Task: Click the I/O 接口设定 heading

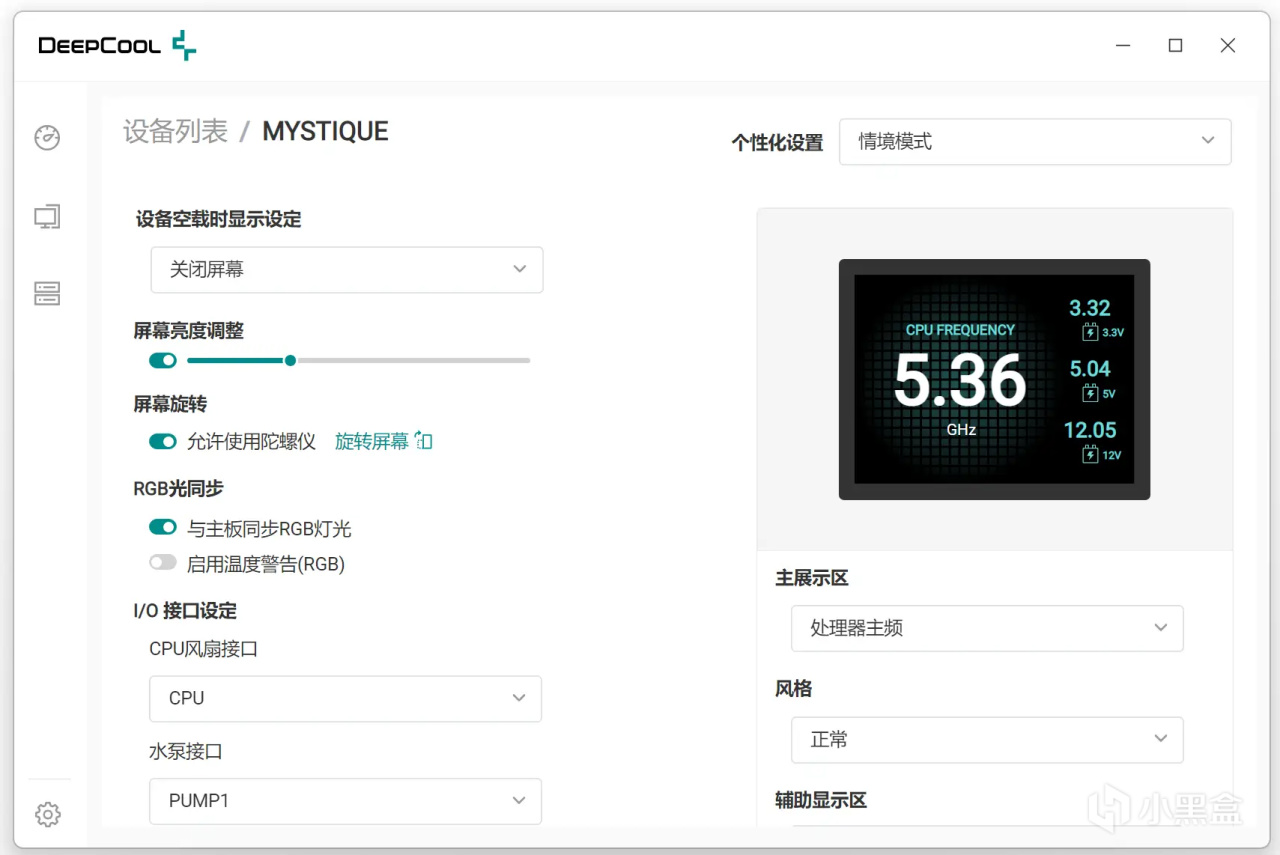Action: (x=185, y=611)
